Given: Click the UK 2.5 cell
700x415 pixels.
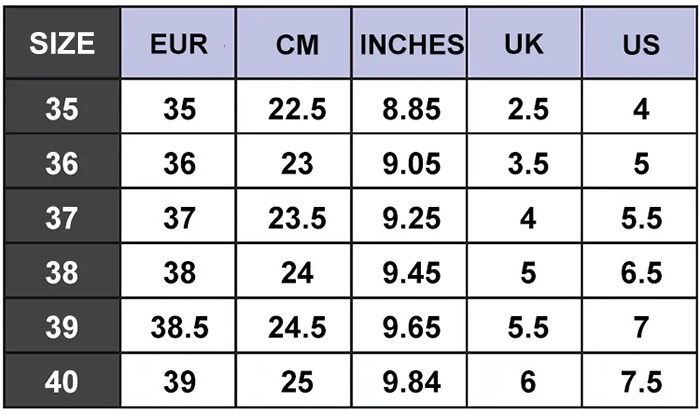Looking at the screenshot, I should coord(527,109).
